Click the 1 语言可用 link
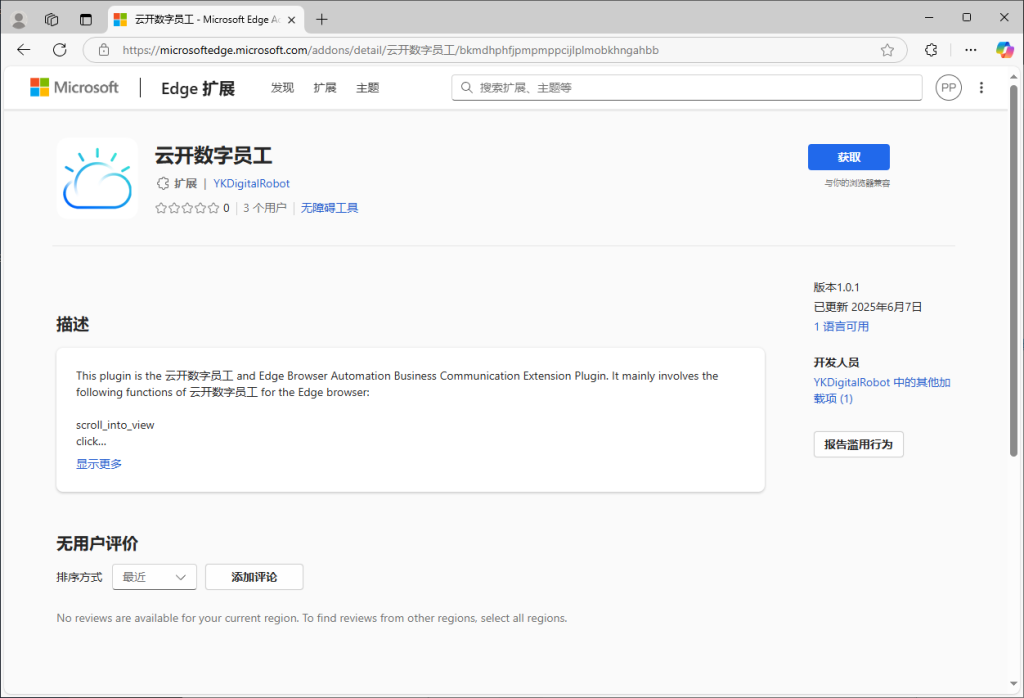 (841, 326)
